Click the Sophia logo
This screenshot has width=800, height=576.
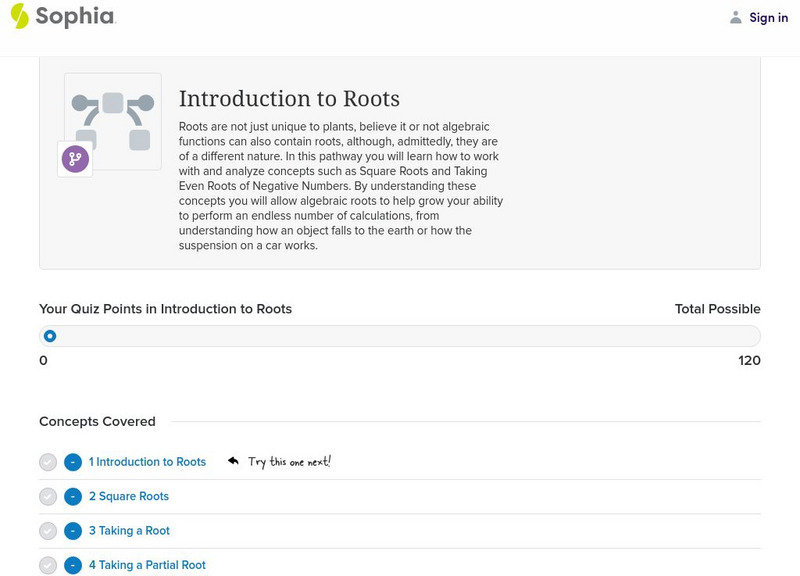[x=62, y=17]
